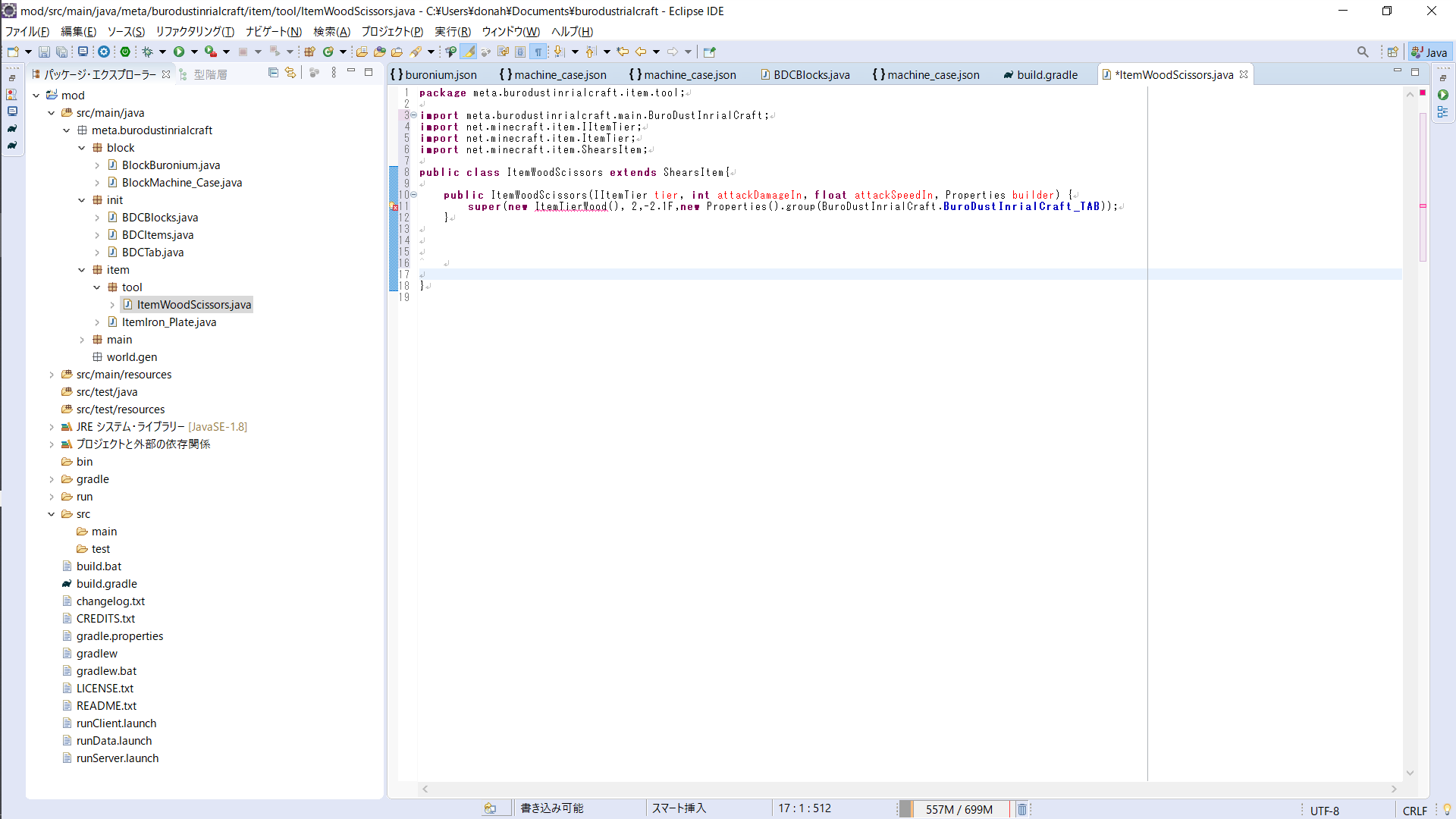Image resolution: width=1456 pixels, height=819 pixels.
Task: Click the Save floppy disk icon
Action: (44, 52)
